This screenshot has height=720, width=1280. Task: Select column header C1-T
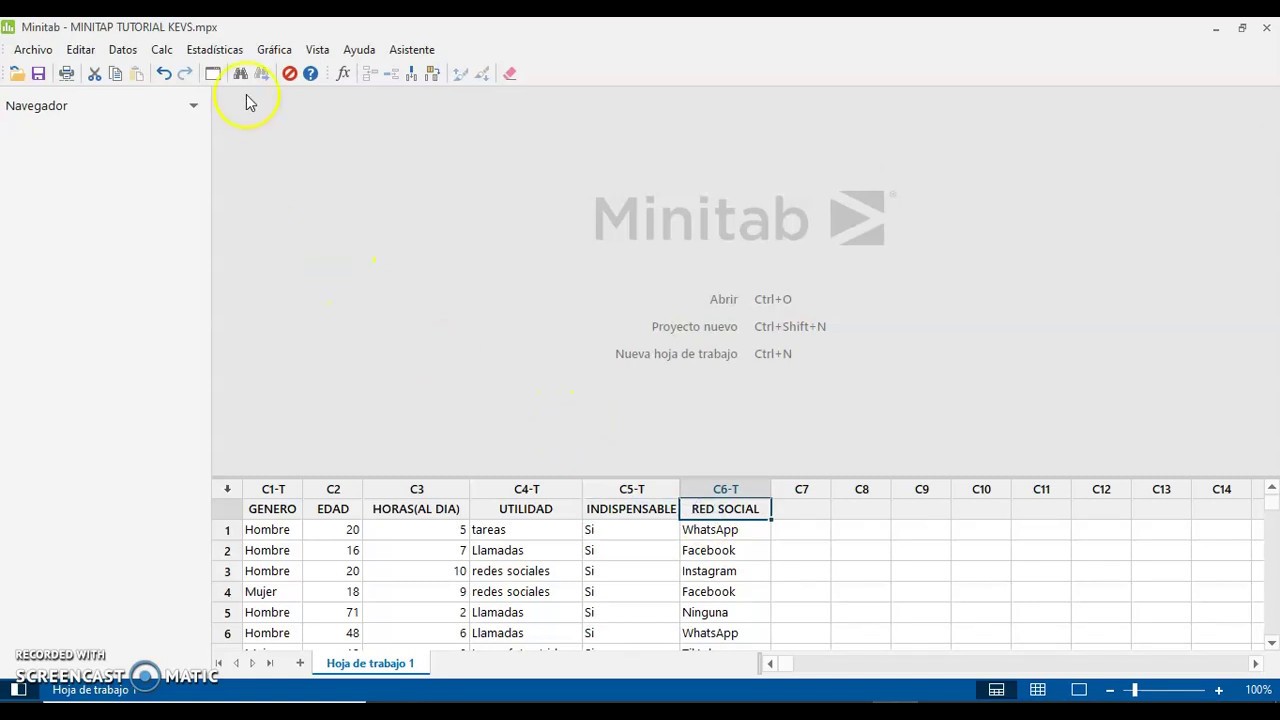pos(273,489)
